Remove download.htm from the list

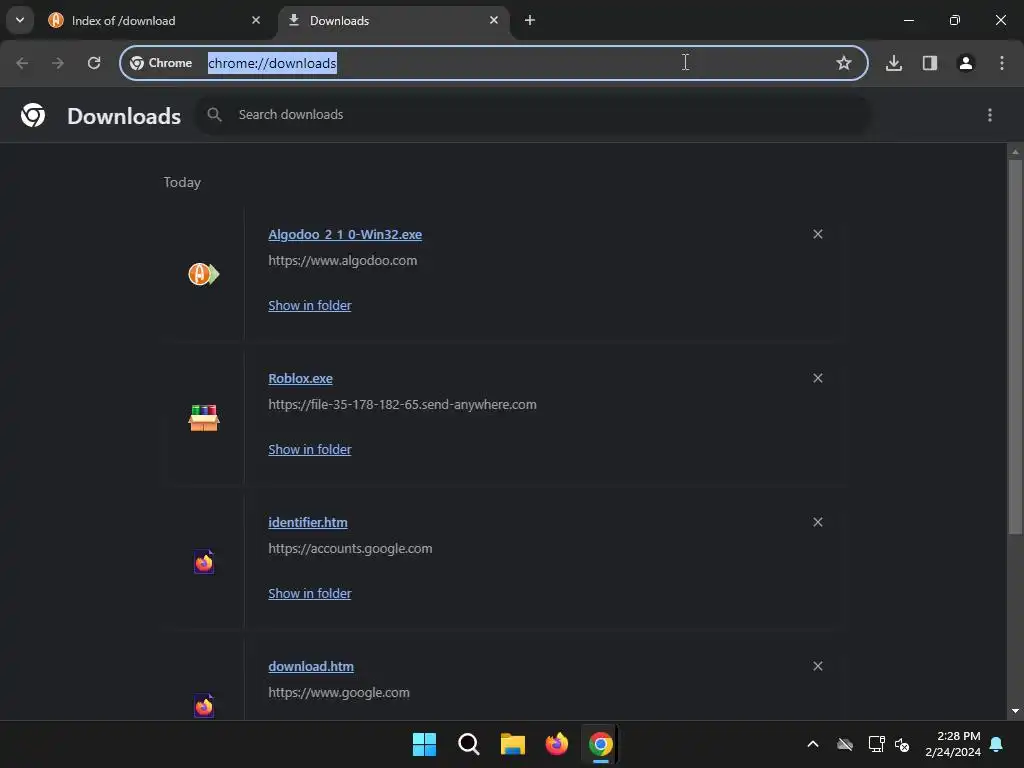[x=818, y=666]
